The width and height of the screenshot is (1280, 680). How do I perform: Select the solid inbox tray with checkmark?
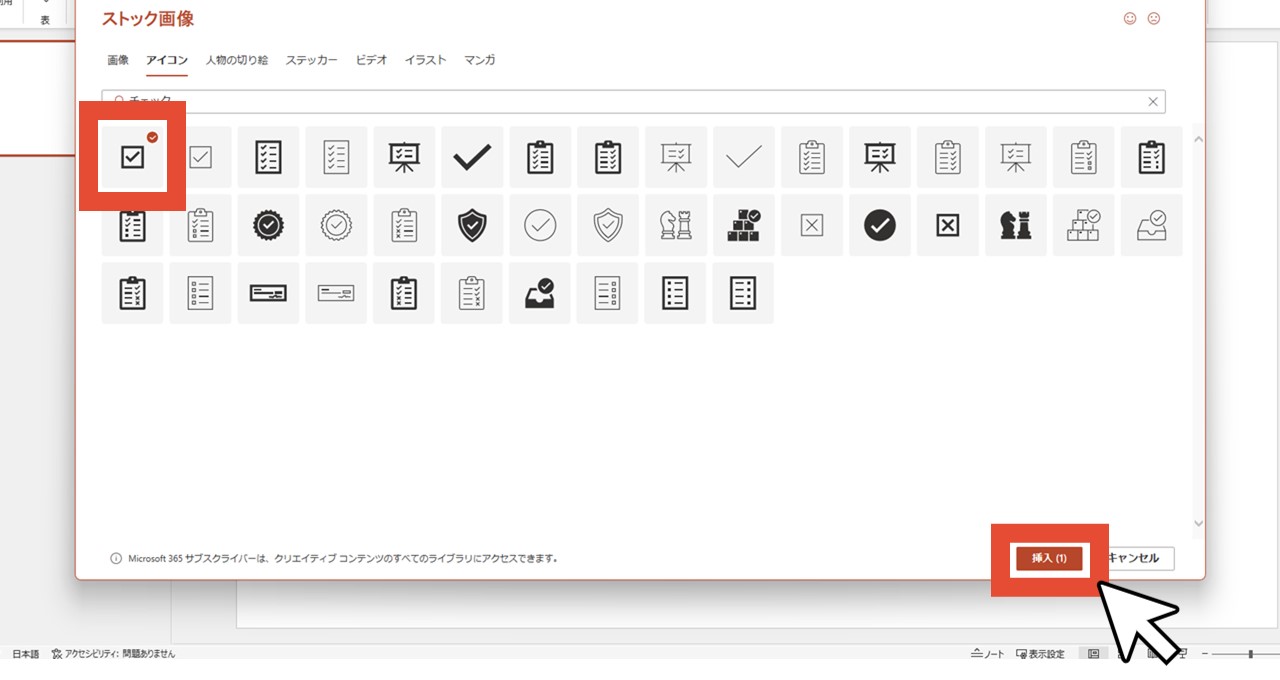point(540,293)
